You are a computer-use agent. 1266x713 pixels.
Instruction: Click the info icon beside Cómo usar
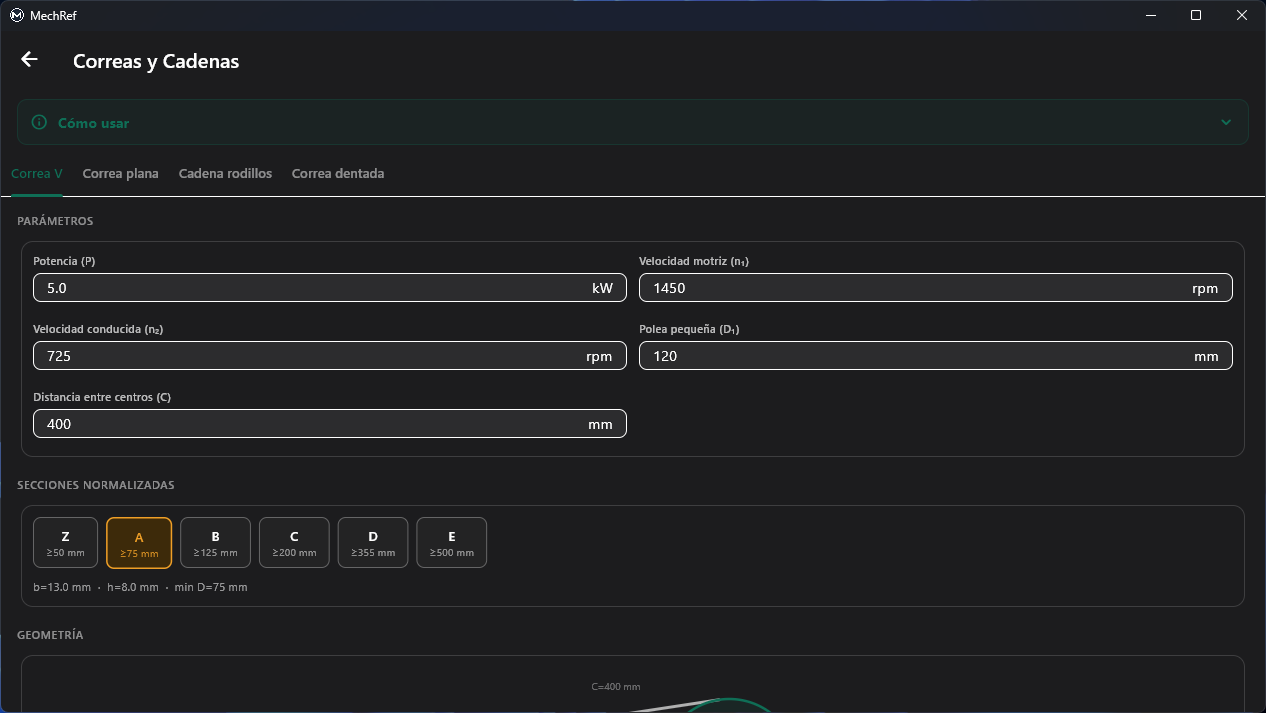[39, 123]
